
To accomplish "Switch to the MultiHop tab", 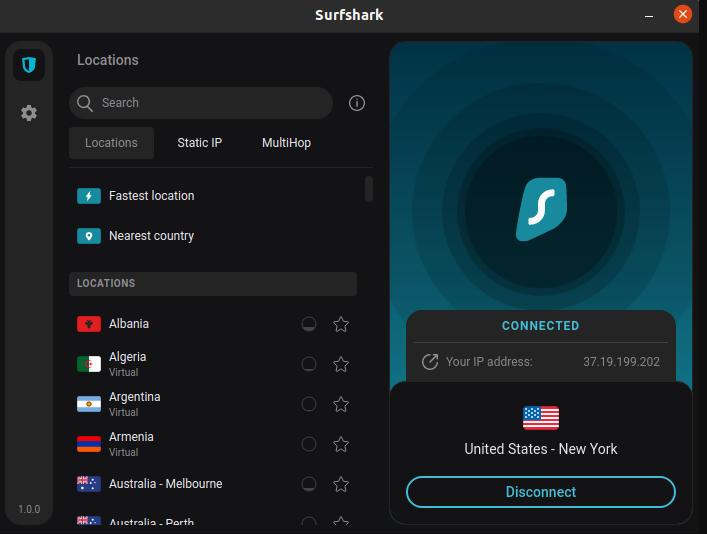I will click(x=286, y=143).
